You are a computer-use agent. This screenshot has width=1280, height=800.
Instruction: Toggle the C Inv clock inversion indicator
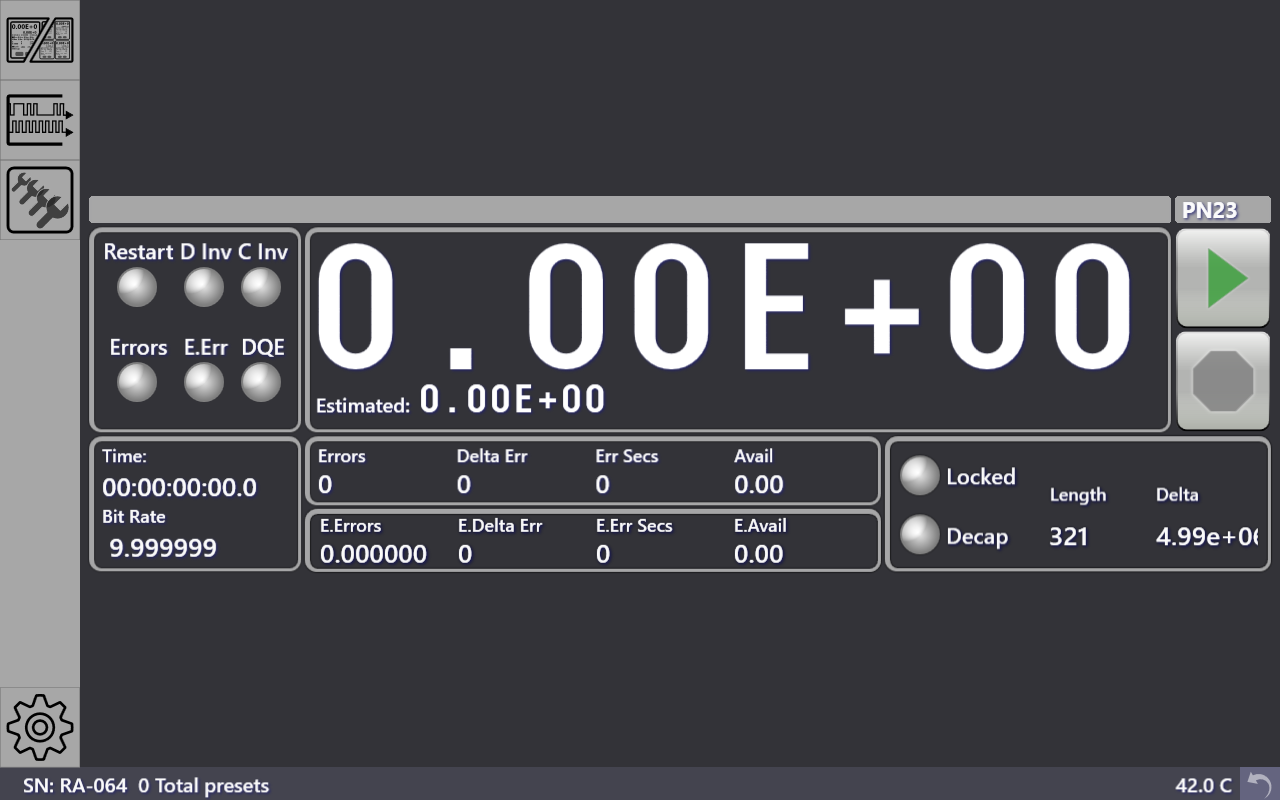coord(260,287)
